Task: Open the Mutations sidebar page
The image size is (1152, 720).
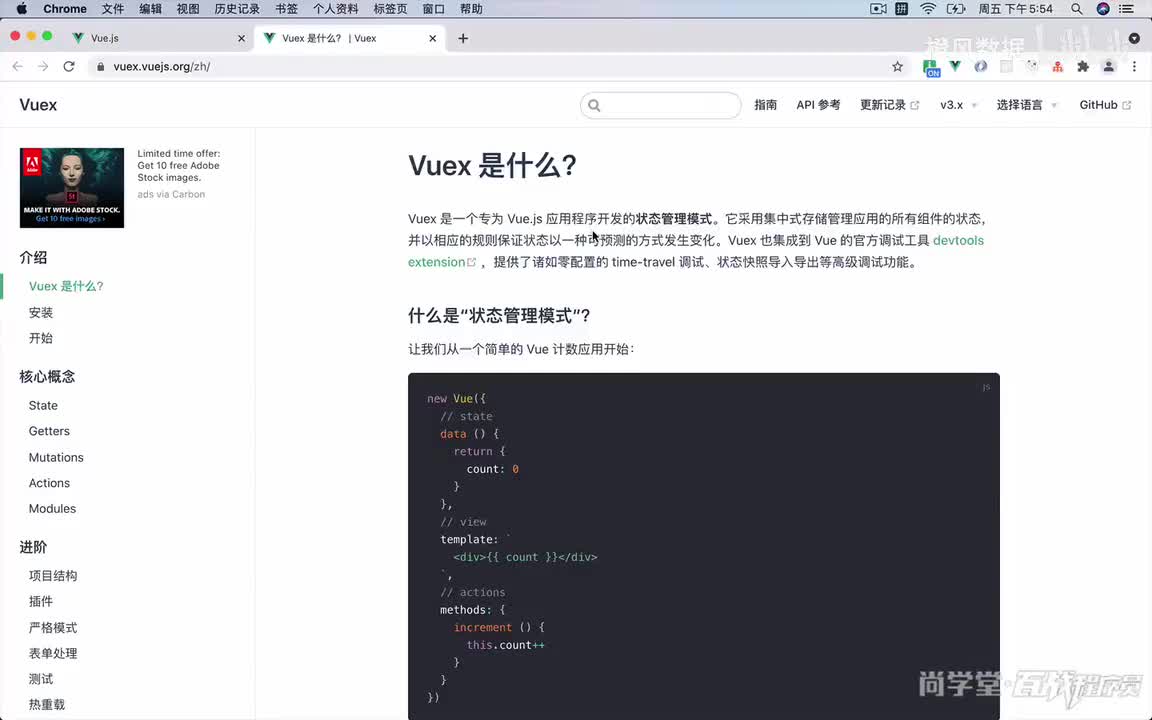Action: pyautogui.click(x=56, y=457)
